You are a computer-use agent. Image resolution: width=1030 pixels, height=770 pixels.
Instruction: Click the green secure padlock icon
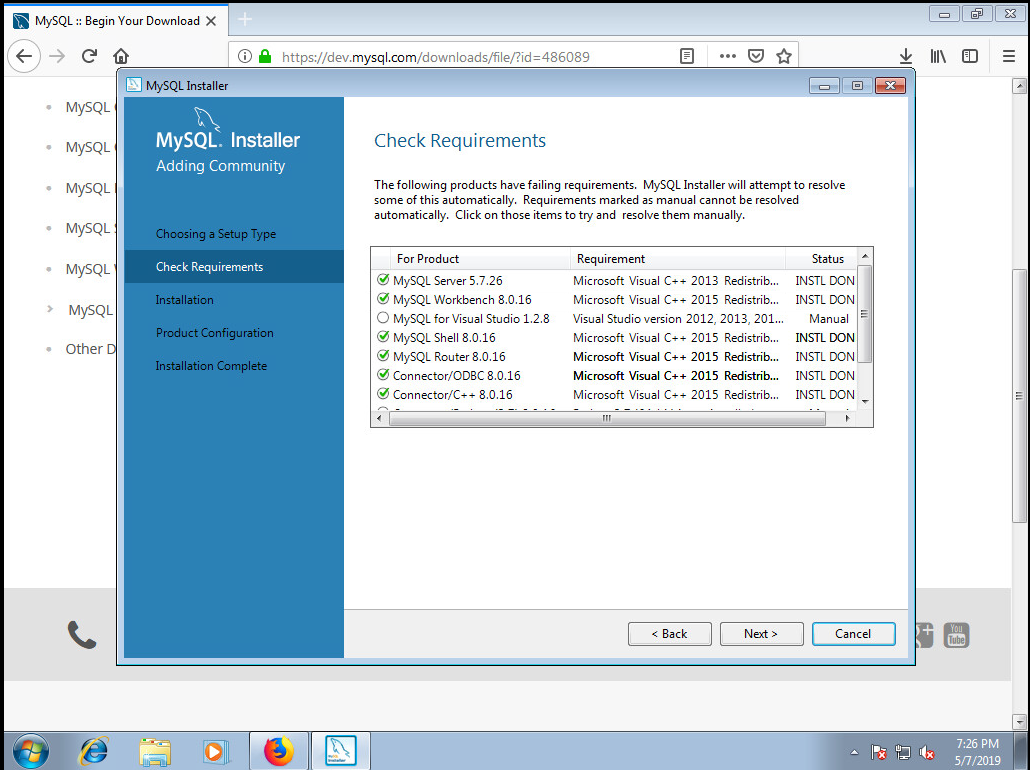(x=265, y=57)
